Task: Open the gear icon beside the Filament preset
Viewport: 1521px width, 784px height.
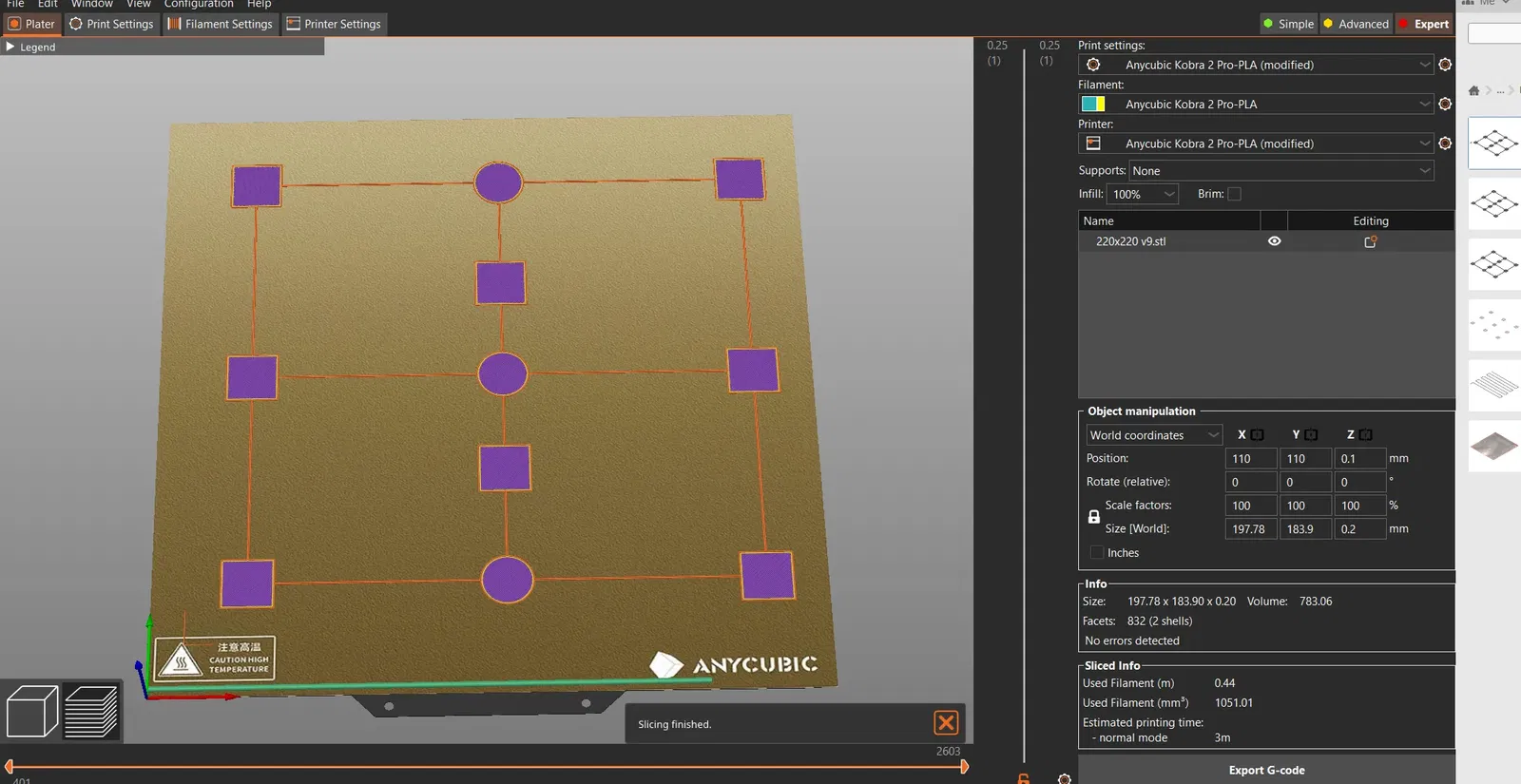Action: pos(1445,104)
